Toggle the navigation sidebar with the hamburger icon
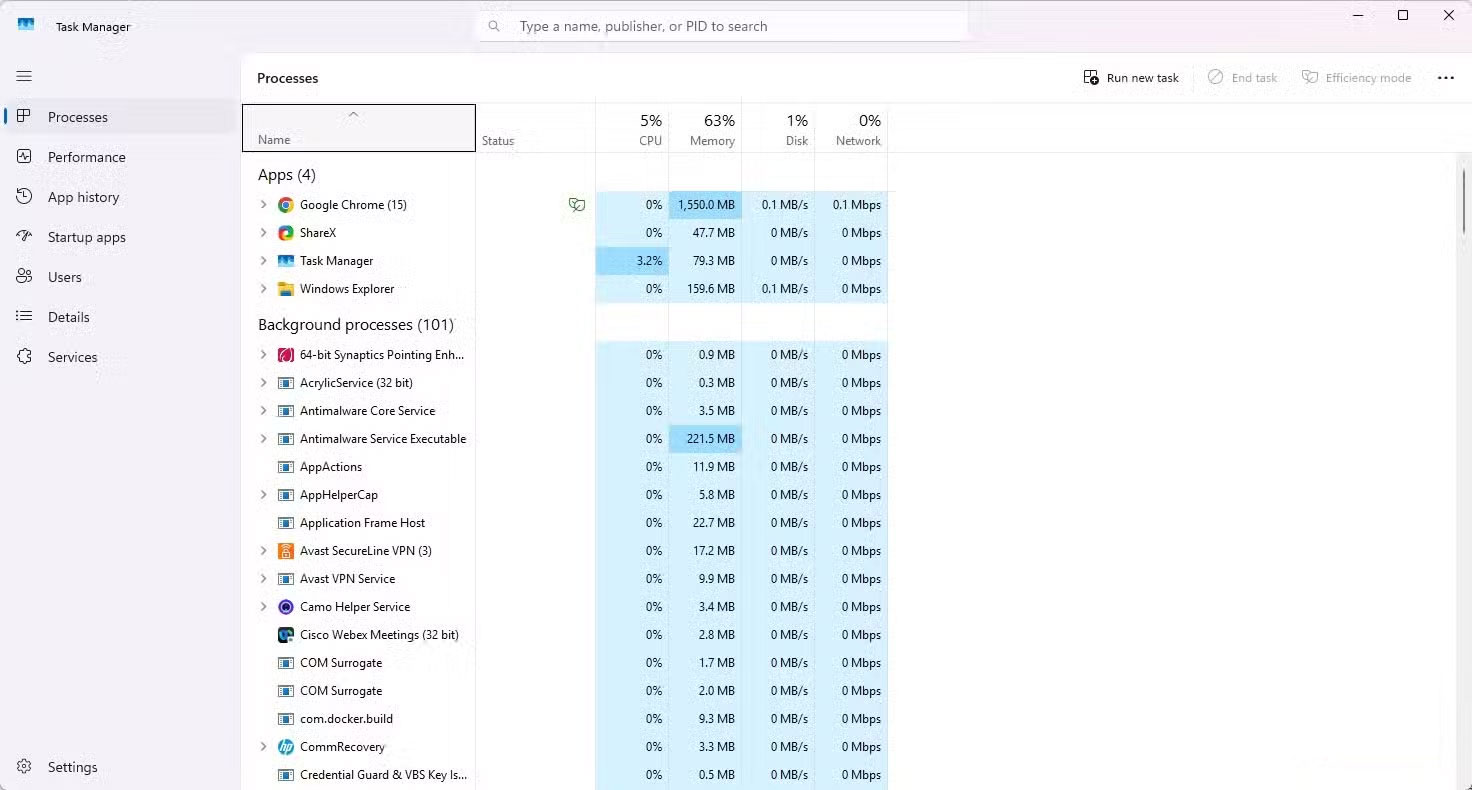This screenshot has height=790, width=1472. click(24, 76)
